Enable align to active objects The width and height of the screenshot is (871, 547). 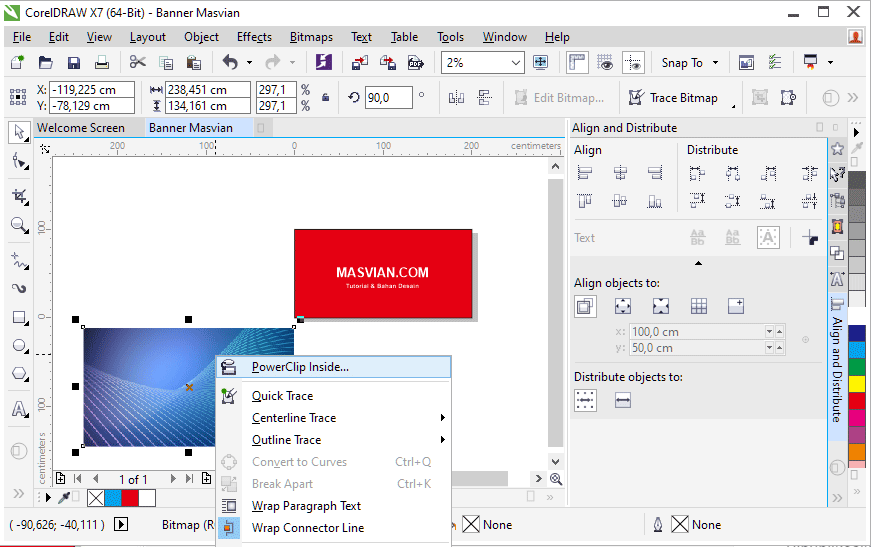pos(585,307)
